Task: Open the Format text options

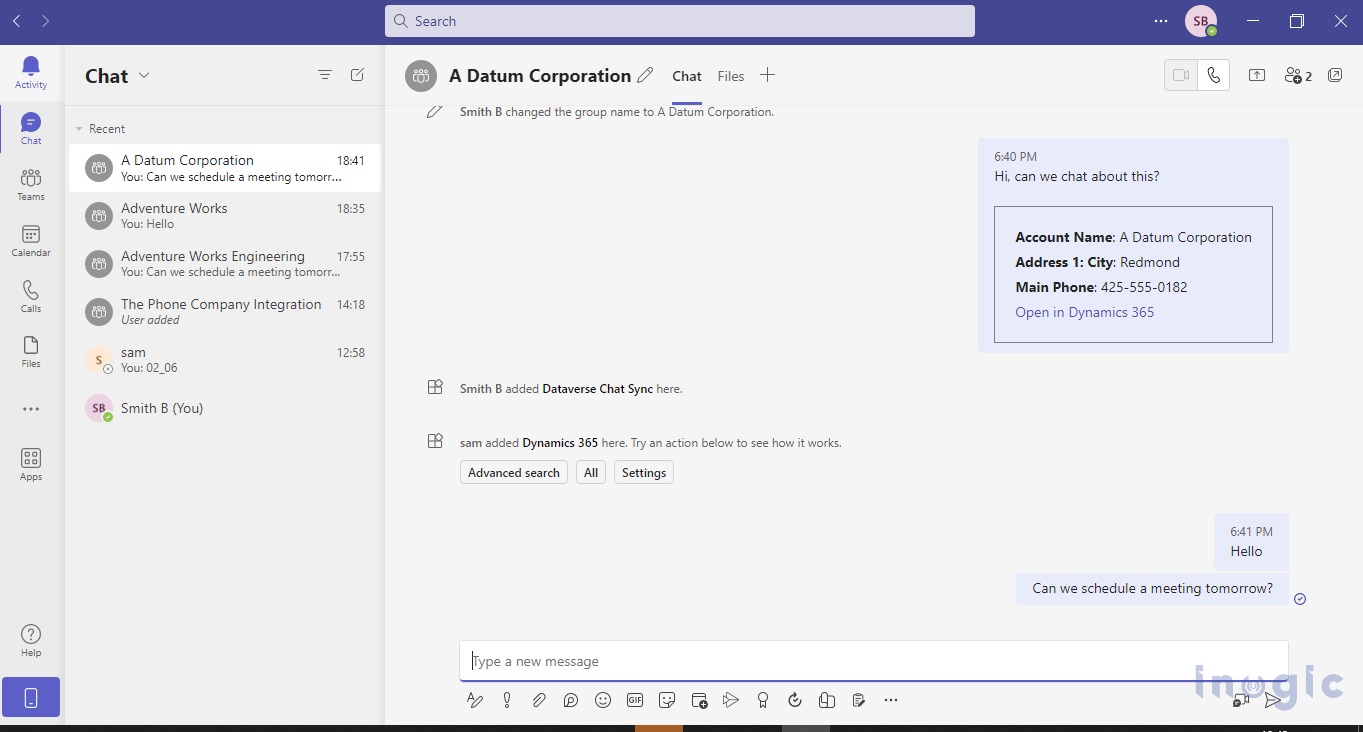Action: (475, 700)
